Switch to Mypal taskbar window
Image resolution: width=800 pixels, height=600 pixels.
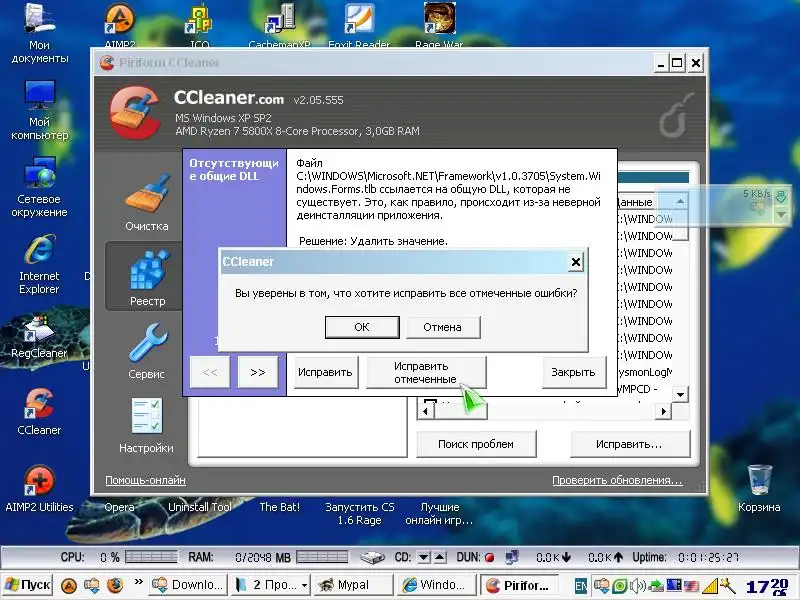click(352, 585)
